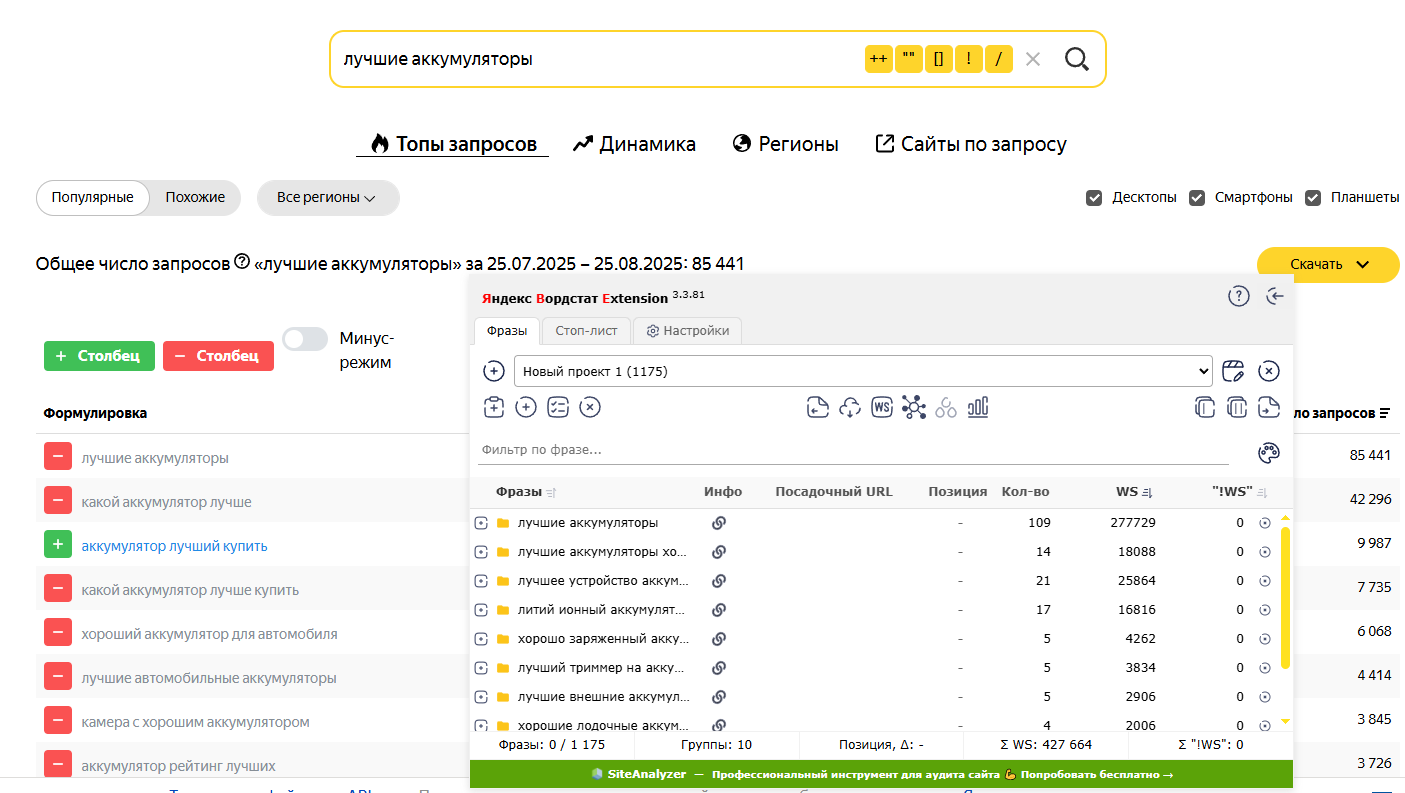Viewport: 1405px width, 793px height.
Task: Collapse the extension panel with the arrow icon
Action: click(1275, 296)
